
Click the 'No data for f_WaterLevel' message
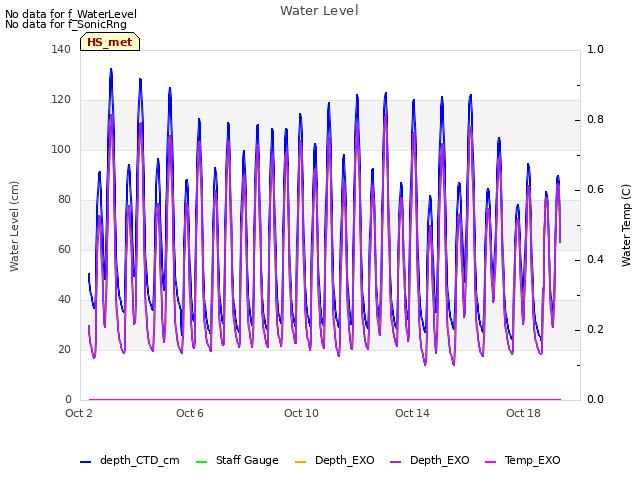tap(71, 14)
